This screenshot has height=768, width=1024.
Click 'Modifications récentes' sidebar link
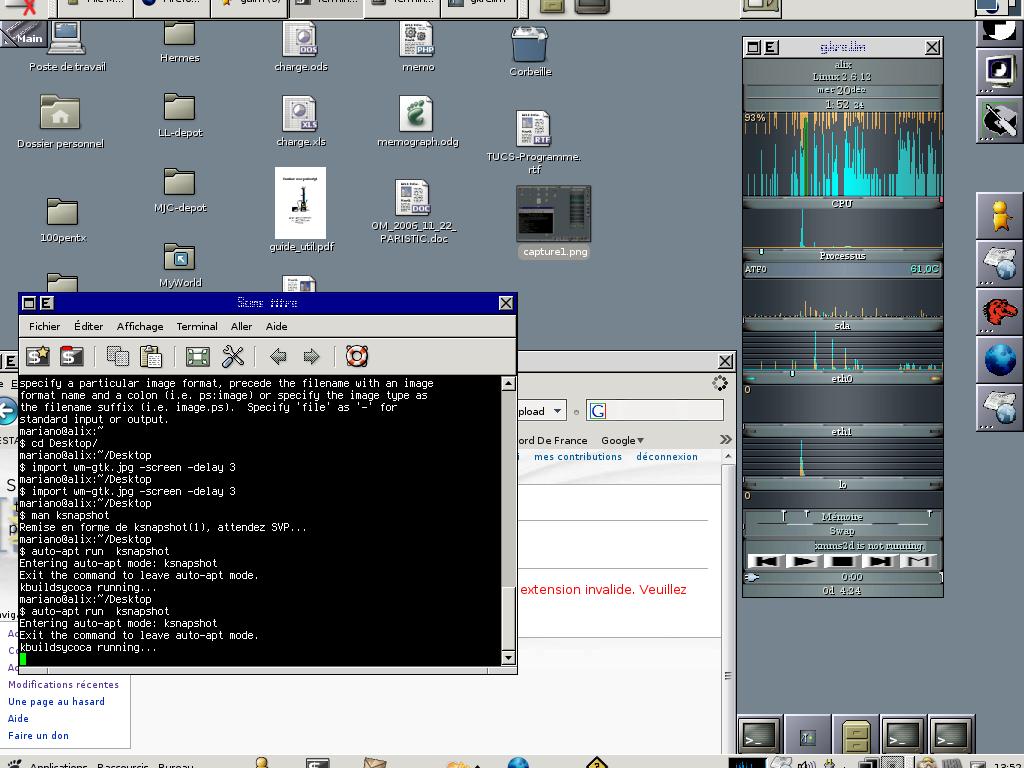tap(63, 685)
